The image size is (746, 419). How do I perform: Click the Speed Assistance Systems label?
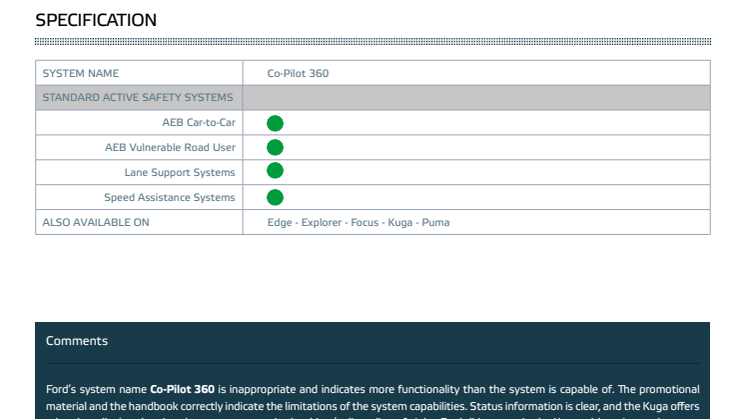click(x=170, y=197)
